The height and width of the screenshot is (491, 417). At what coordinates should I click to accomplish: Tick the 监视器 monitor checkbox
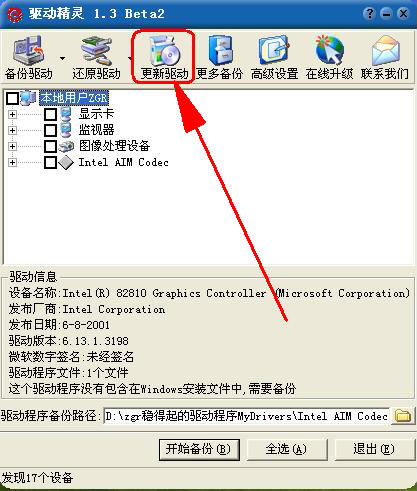click(50, 130)
